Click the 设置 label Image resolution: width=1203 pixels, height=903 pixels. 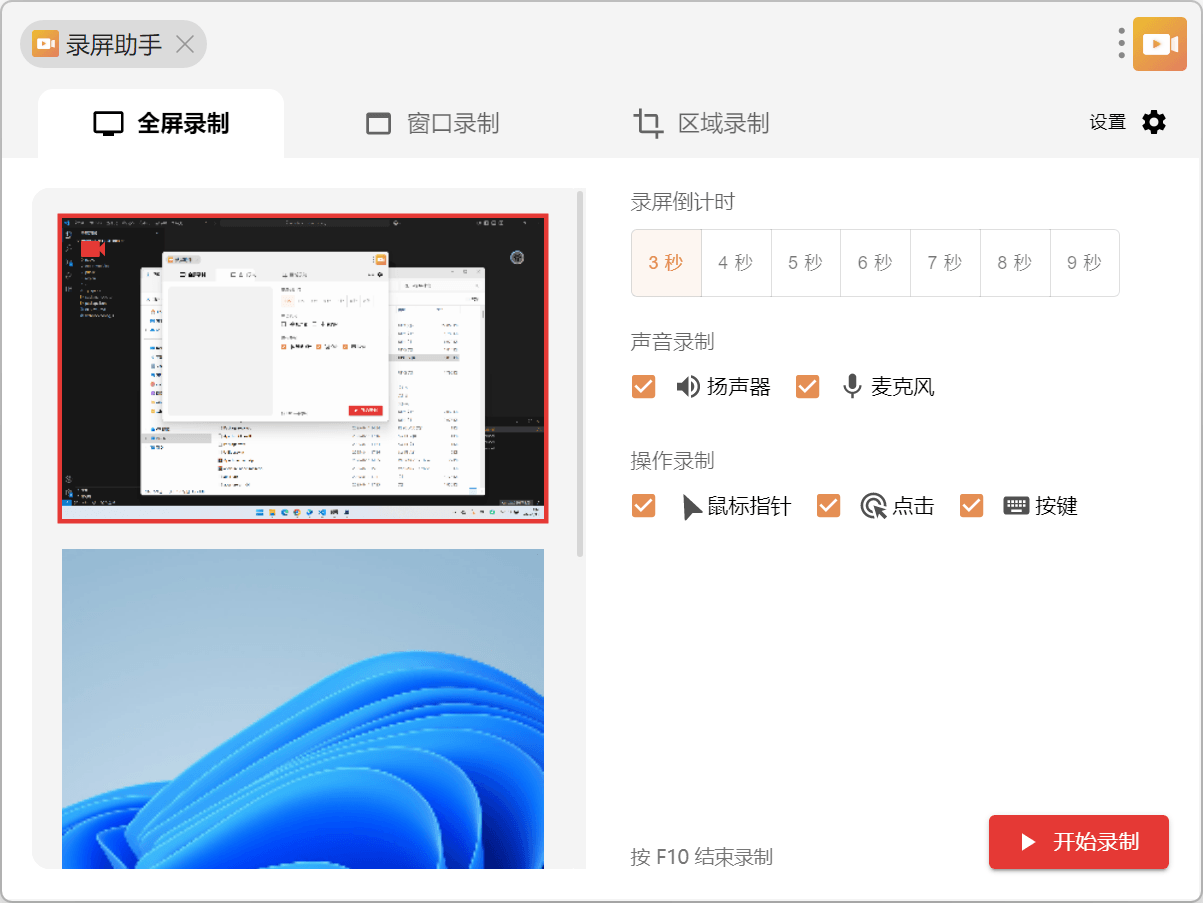coord(1108,123)
